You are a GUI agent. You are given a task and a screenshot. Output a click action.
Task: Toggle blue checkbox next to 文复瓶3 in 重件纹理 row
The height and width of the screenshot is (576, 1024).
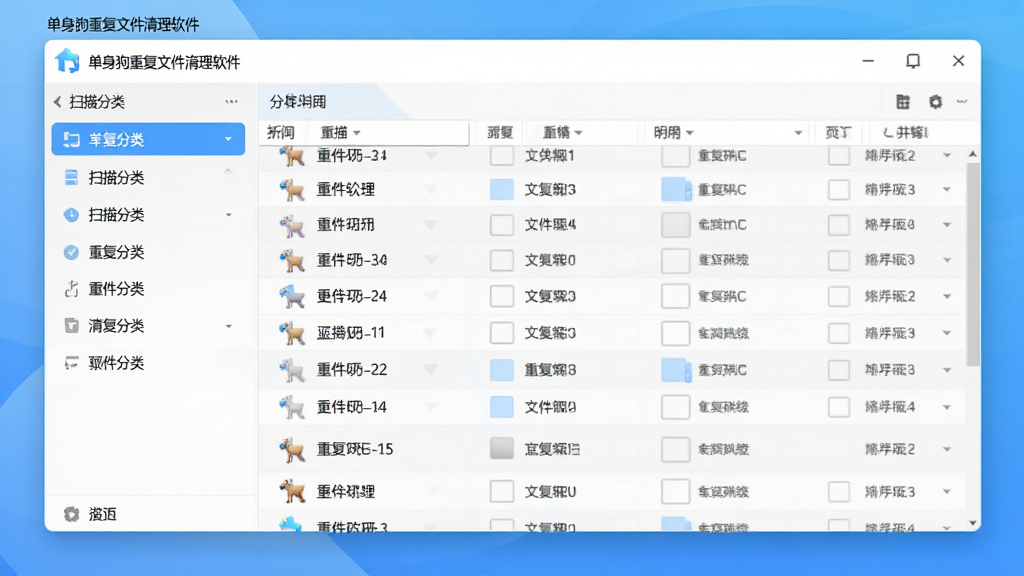point(502,189)
